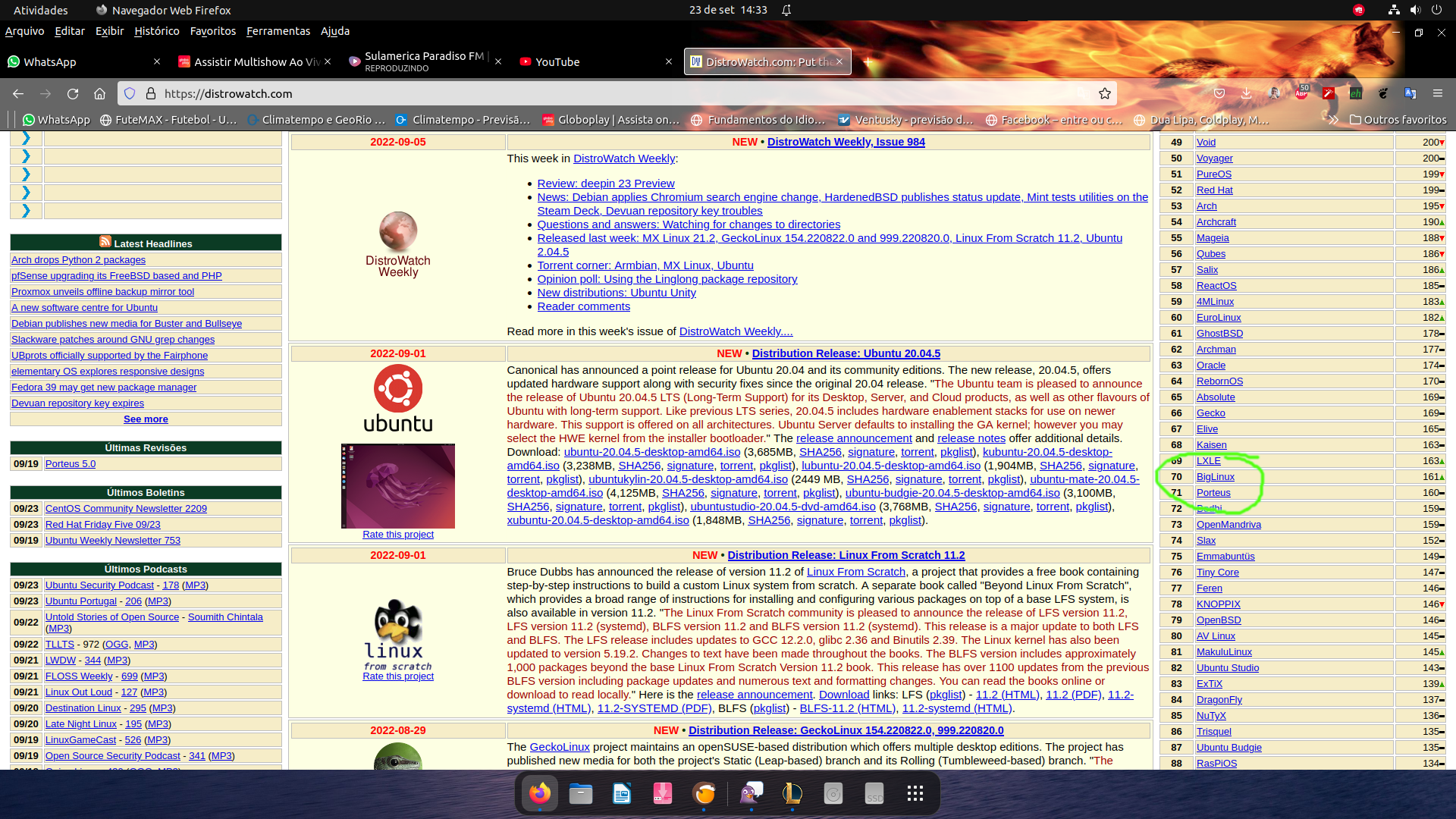Open the green 'eh' extension
Image resolution: width=1456 pixels, height=819 pixels.
[1356, 93]
